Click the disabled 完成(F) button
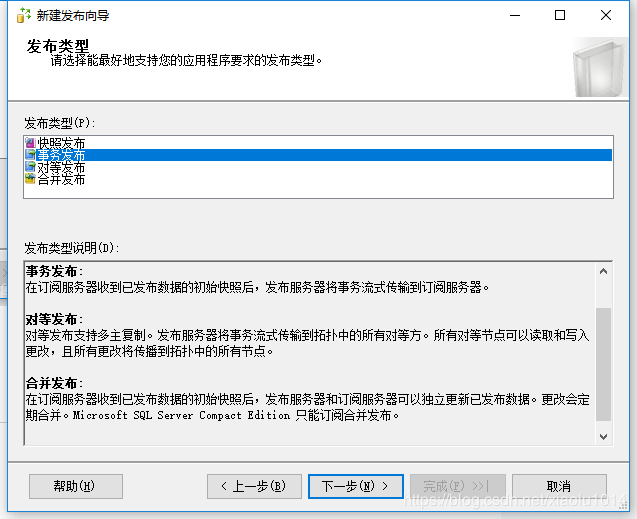Image resolution: width=637 pixels, height=519 pixels. point(458,486)
